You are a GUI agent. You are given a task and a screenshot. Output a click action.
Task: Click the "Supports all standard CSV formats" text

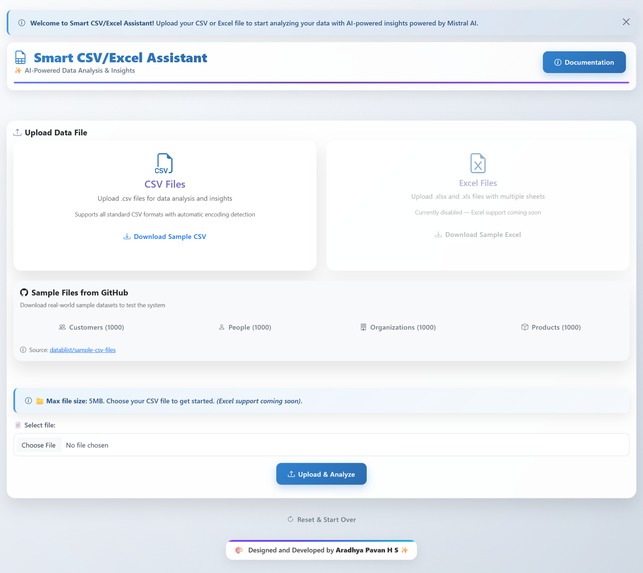tap(165, 214)
